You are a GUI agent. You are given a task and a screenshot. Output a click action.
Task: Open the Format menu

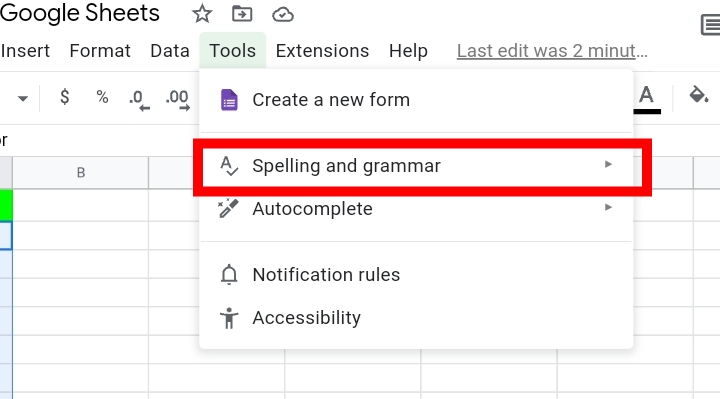[100, 51]
